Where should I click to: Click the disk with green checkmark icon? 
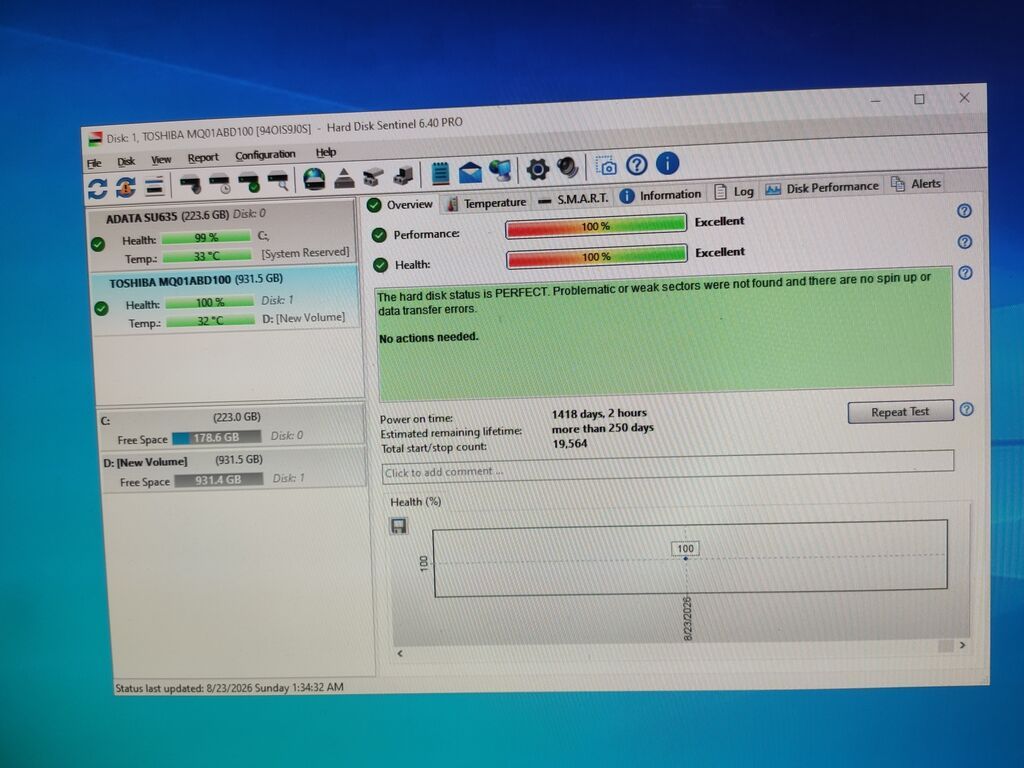(249, 182)
